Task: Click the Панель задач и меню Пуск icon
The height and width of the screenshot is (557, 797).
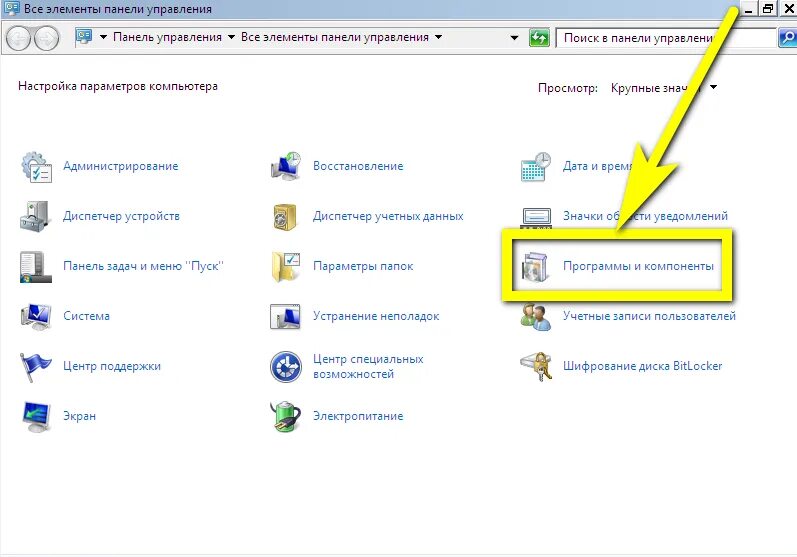Action: [36, 266]
